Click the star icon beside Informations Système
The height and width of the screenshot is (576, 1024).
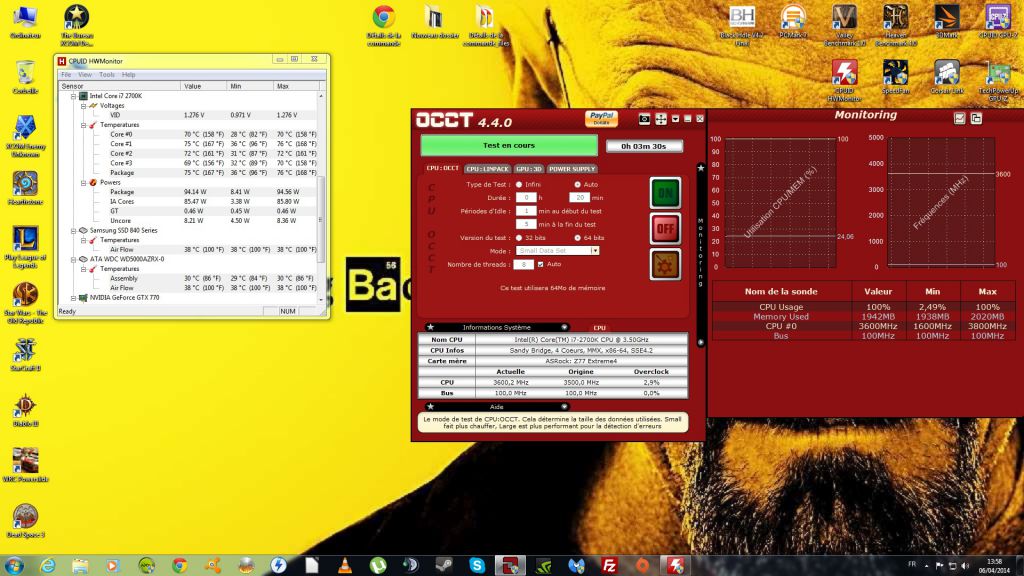click(x=430, y=327)
